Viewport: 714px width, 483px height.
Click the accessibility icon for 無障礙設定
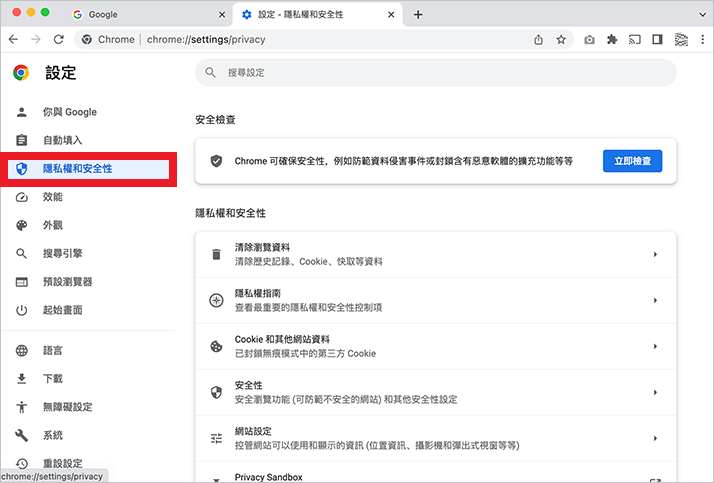(x=21, y=407)
